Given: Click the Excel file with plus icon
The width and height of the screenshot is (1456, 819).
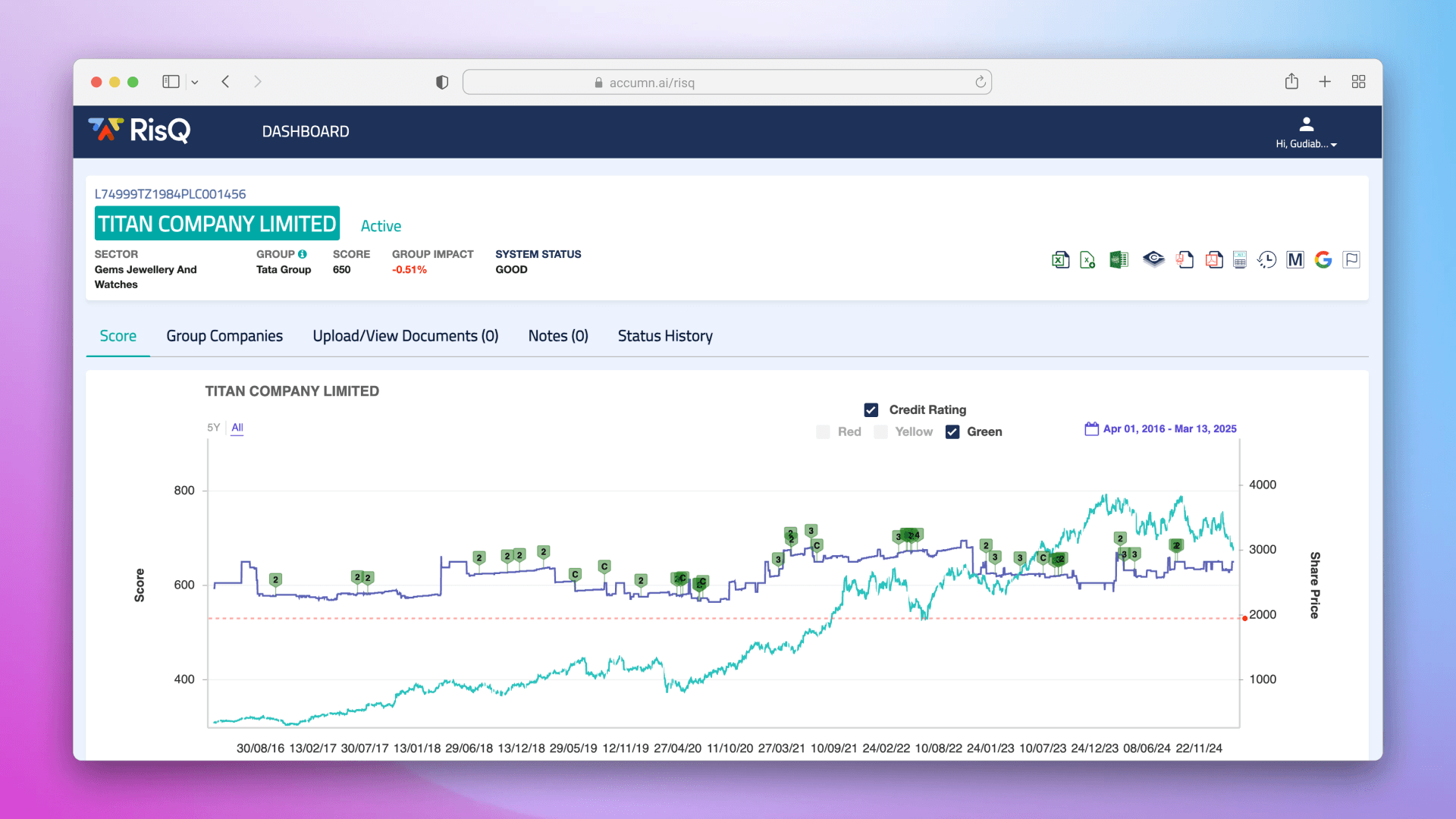Looking at the screenshot, I should click(x=1087, y=260).
